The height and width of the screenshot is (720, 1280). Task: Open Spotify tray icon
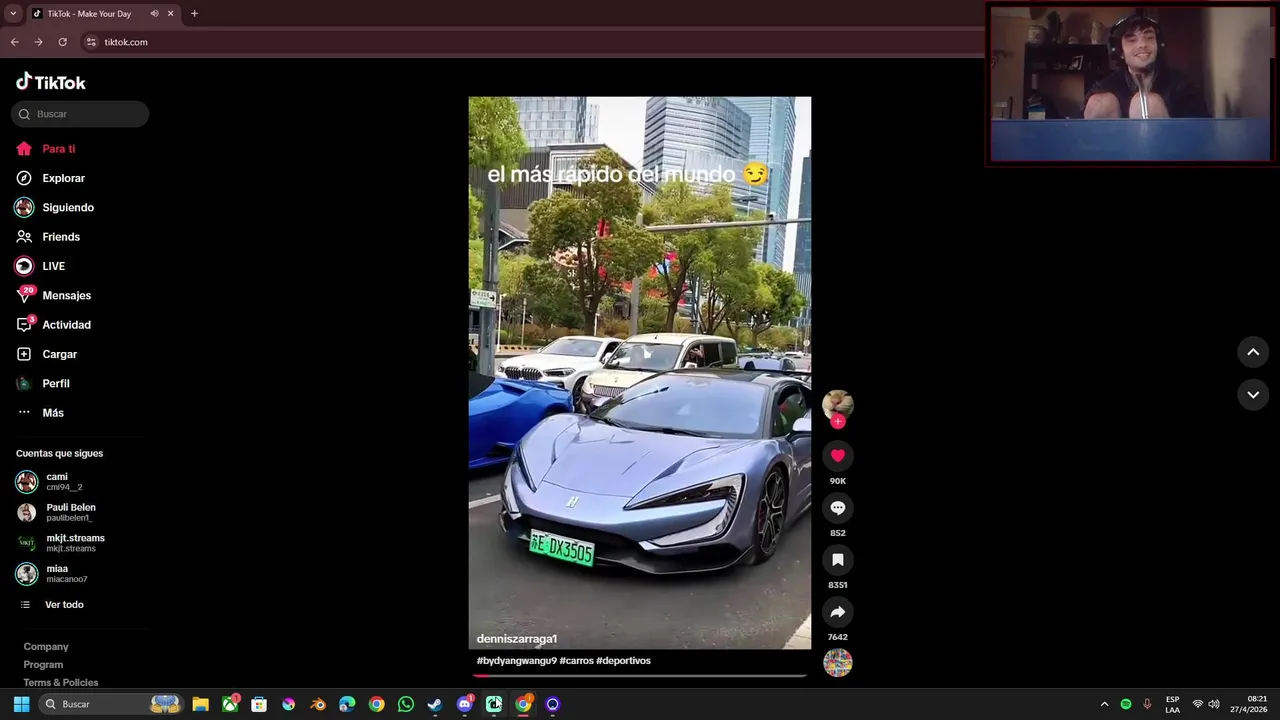1126,704
